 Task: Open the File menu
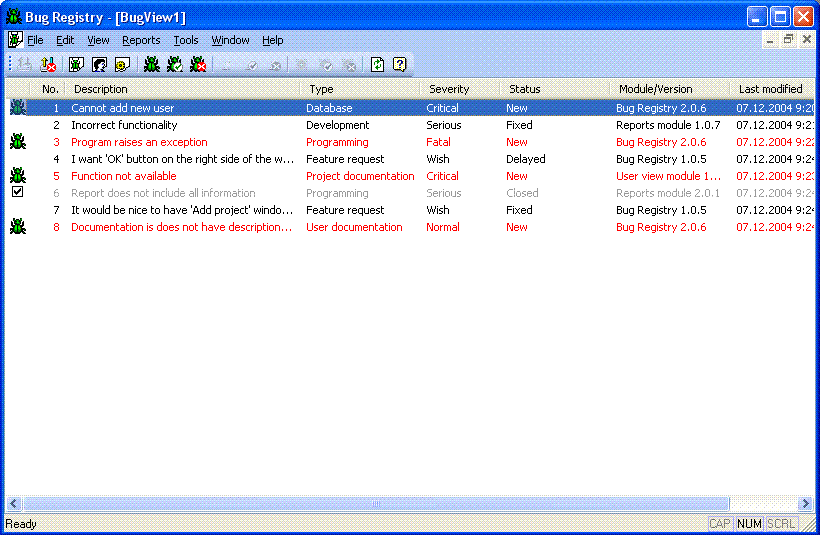click(x=35, y=40)
